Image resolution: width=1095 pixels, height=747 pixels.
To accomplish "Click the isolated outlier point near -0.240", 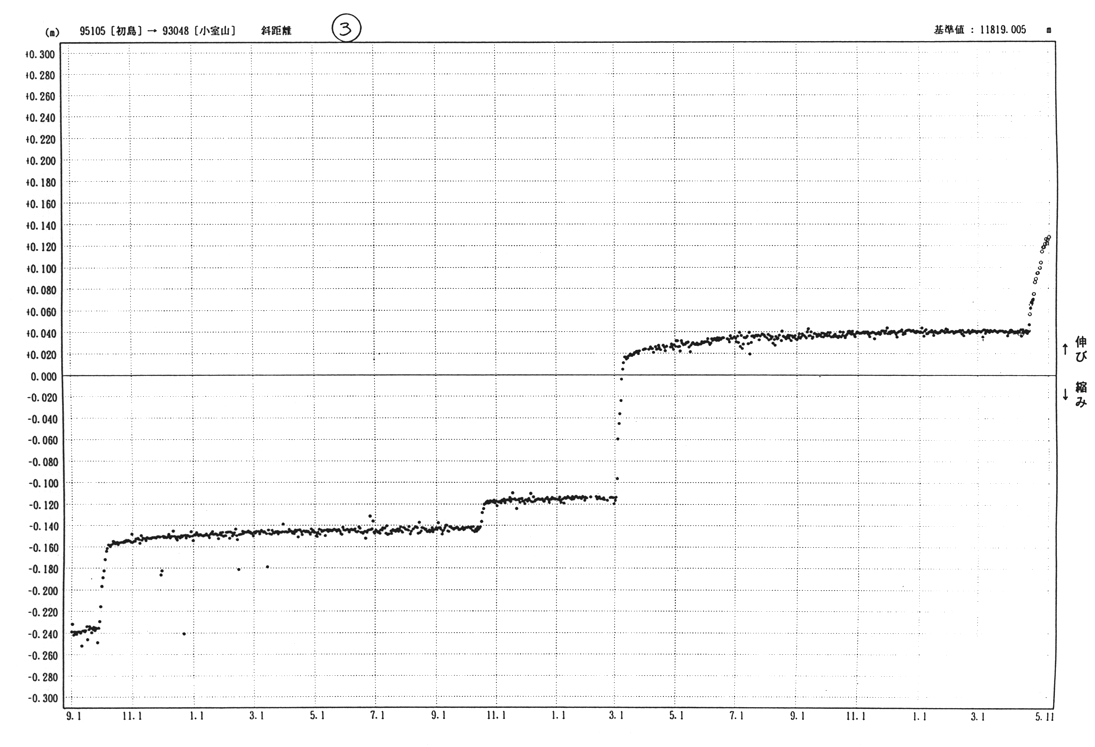I will 184,634.
